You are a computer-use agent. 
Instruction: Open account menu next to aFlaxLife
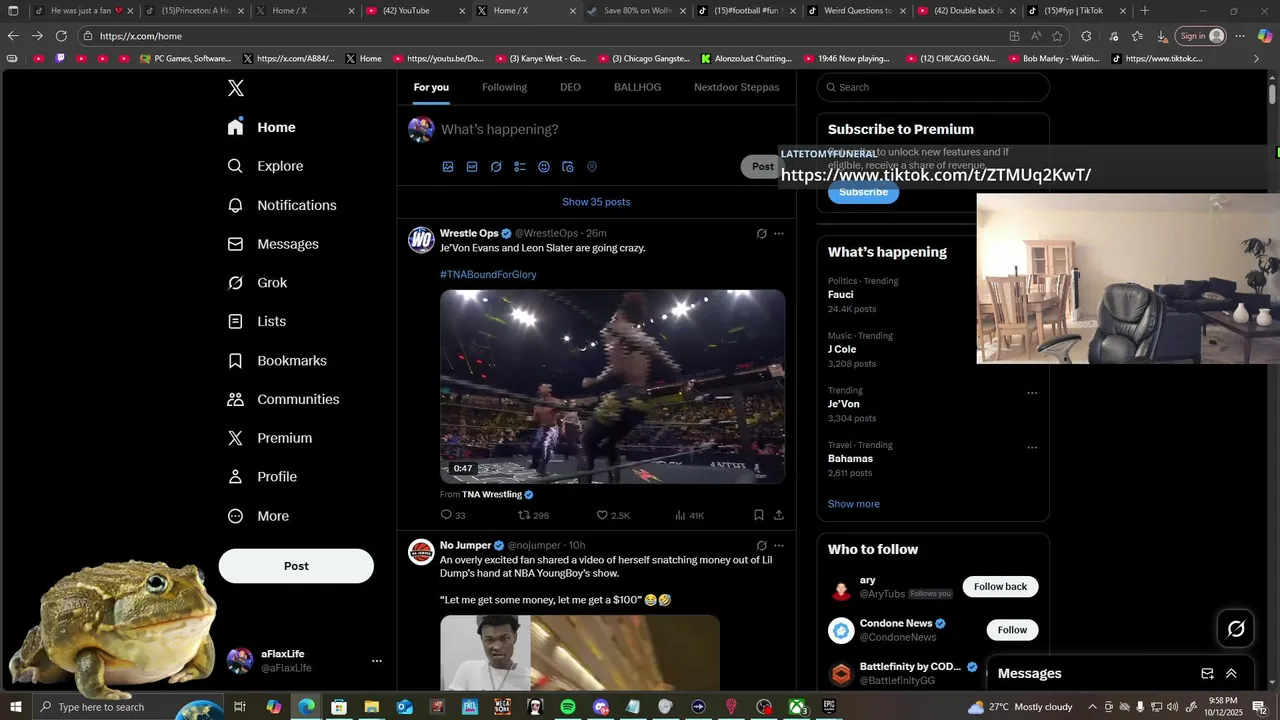(x=377, y=661)
